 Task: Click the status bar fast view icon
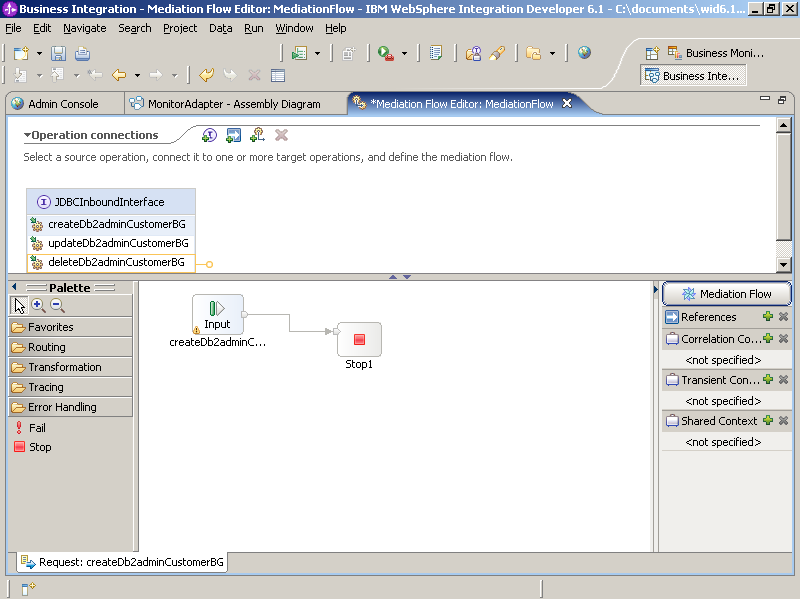click(28, 588)
